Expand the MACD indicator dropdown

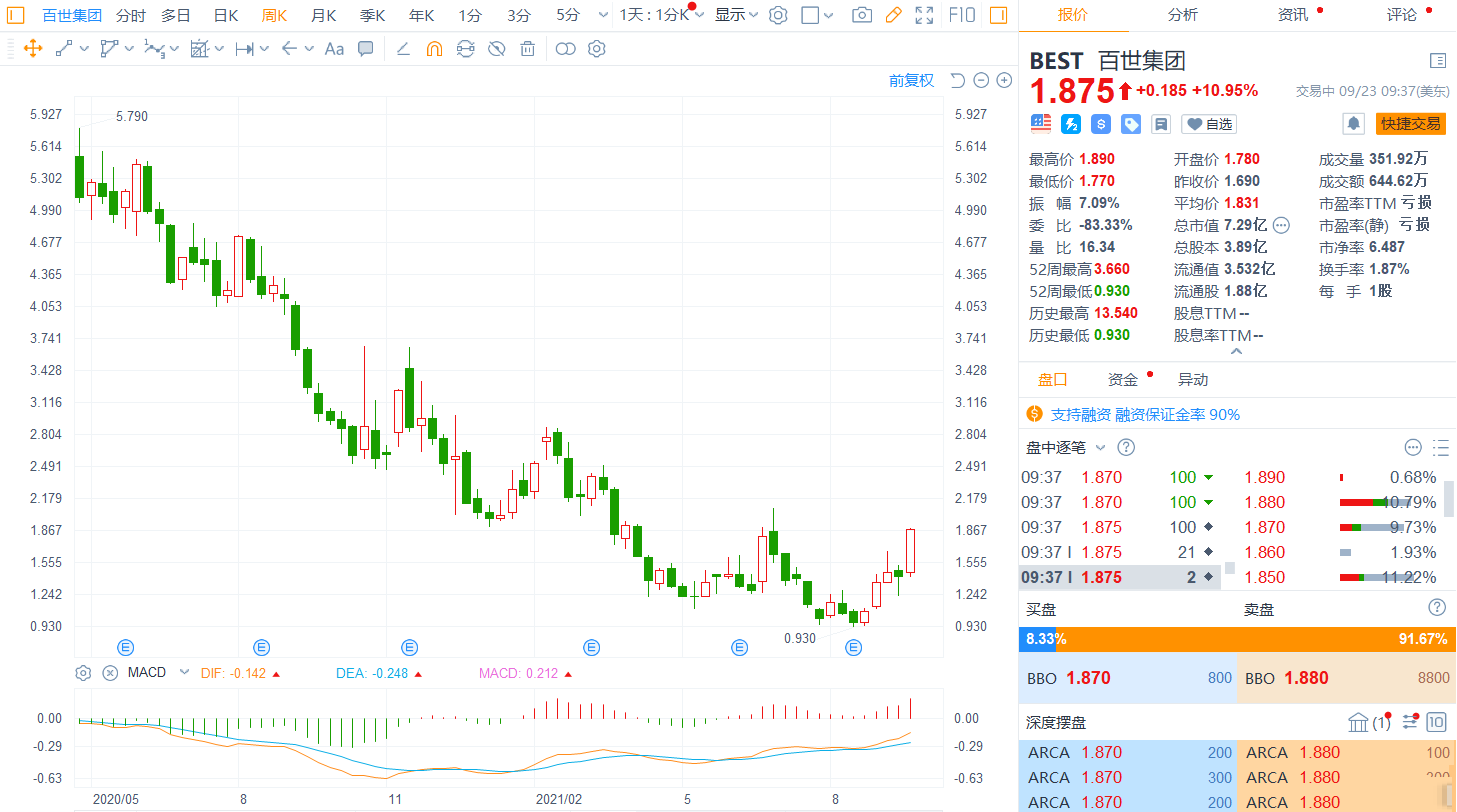point(183,673)
